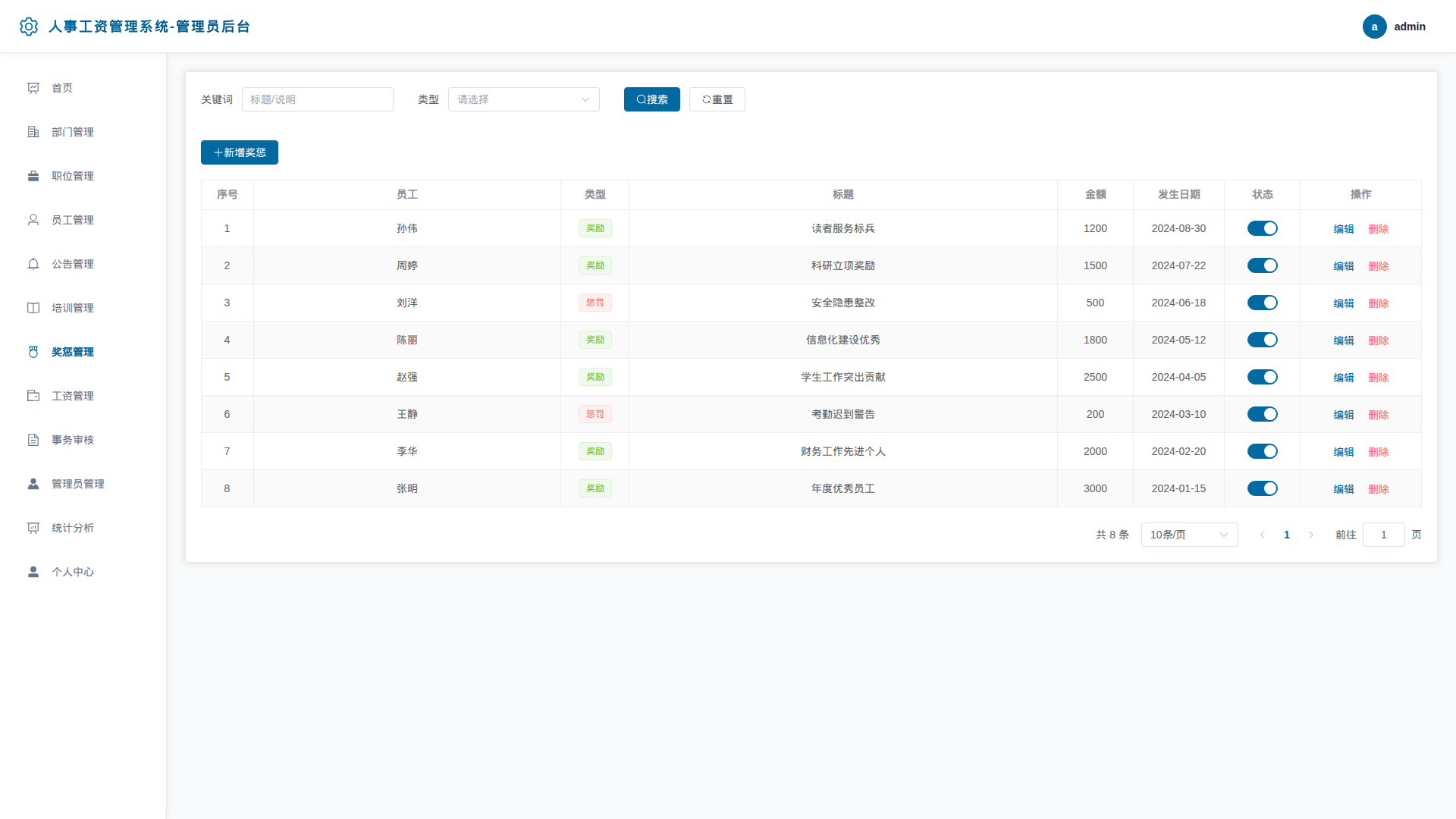Toggle status switch for 周婷

(x=1262, y=265)
